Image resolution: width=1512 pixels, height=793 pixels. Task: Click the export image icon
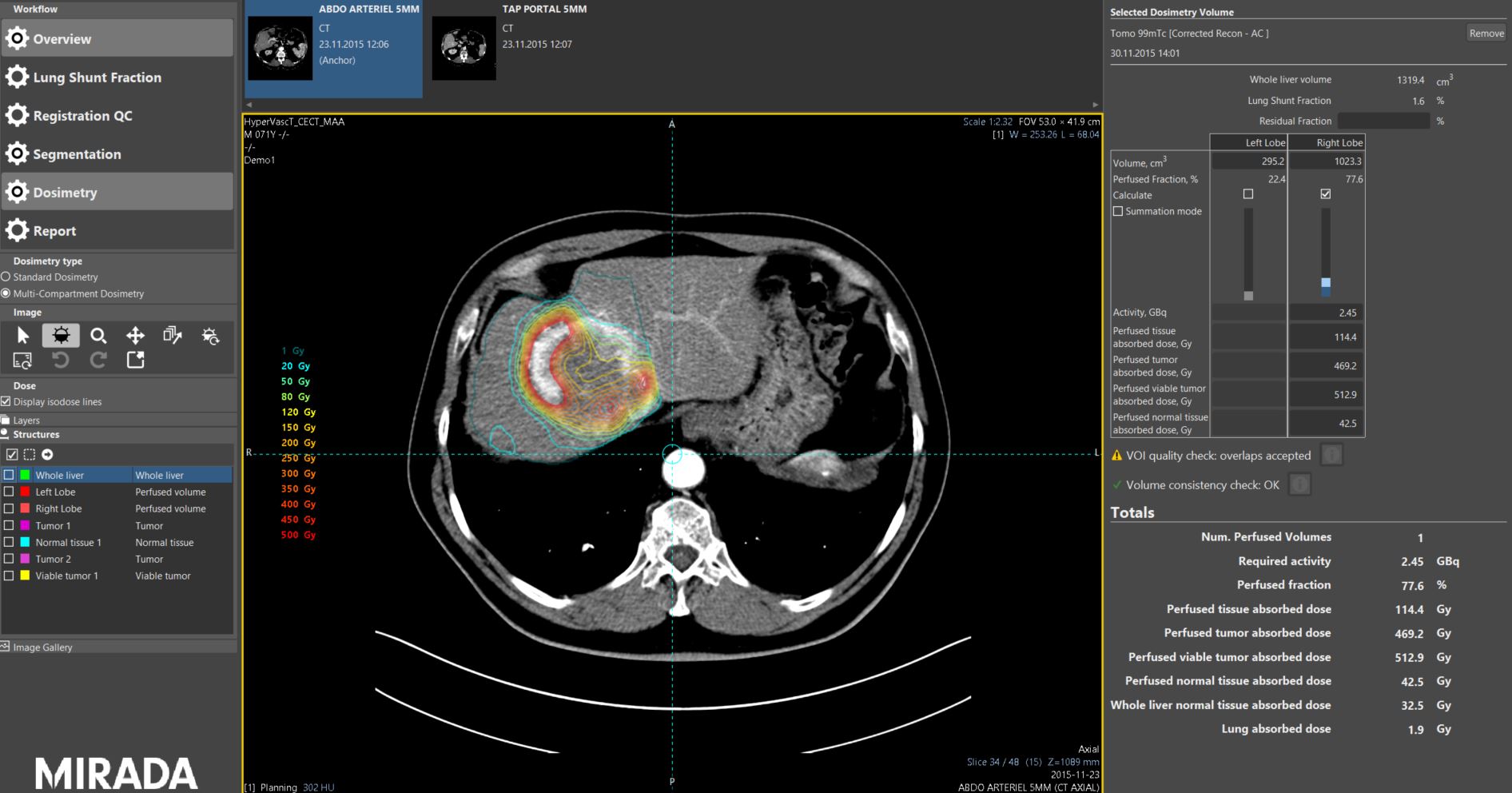click(136, 361)
